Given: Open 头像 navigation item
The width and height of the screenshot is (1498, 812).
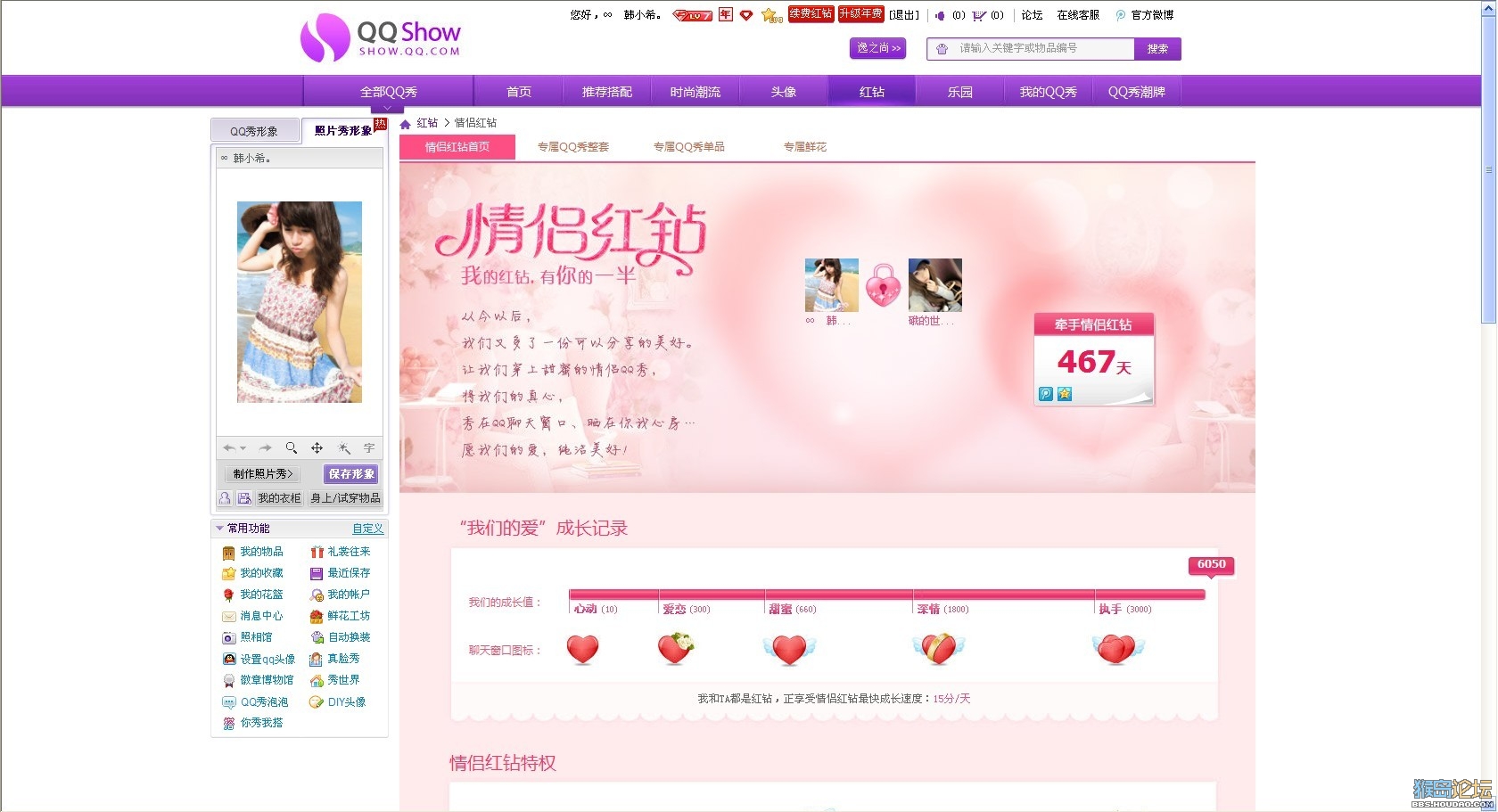Looking at the screenshot, I should [784, 92].
